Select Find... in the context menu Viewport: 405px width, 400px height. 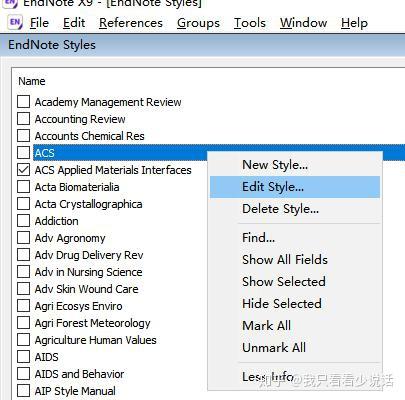pos(295,238)
